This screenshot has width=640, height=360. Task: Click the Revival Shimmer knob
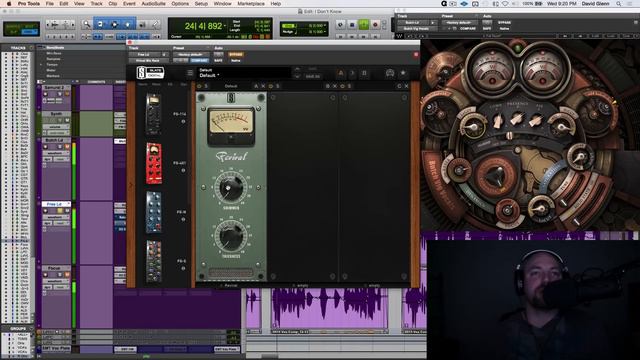click(x=230, y=188)
